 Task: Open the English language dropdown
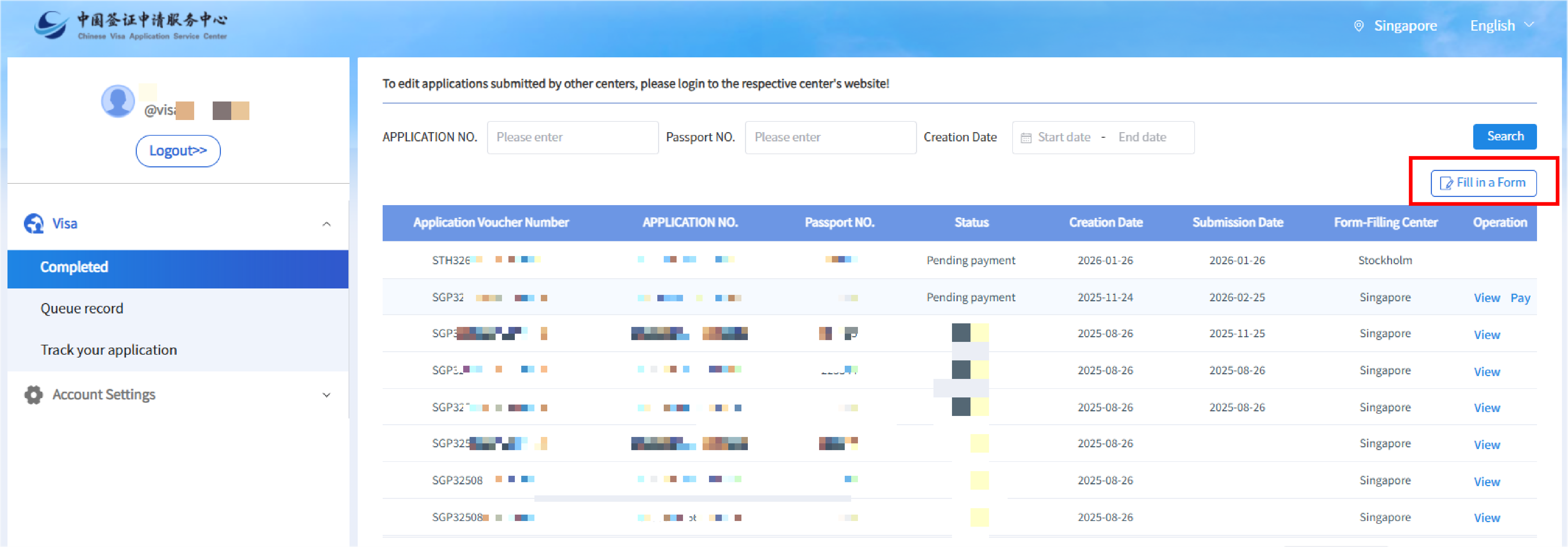pos(1501,26)
